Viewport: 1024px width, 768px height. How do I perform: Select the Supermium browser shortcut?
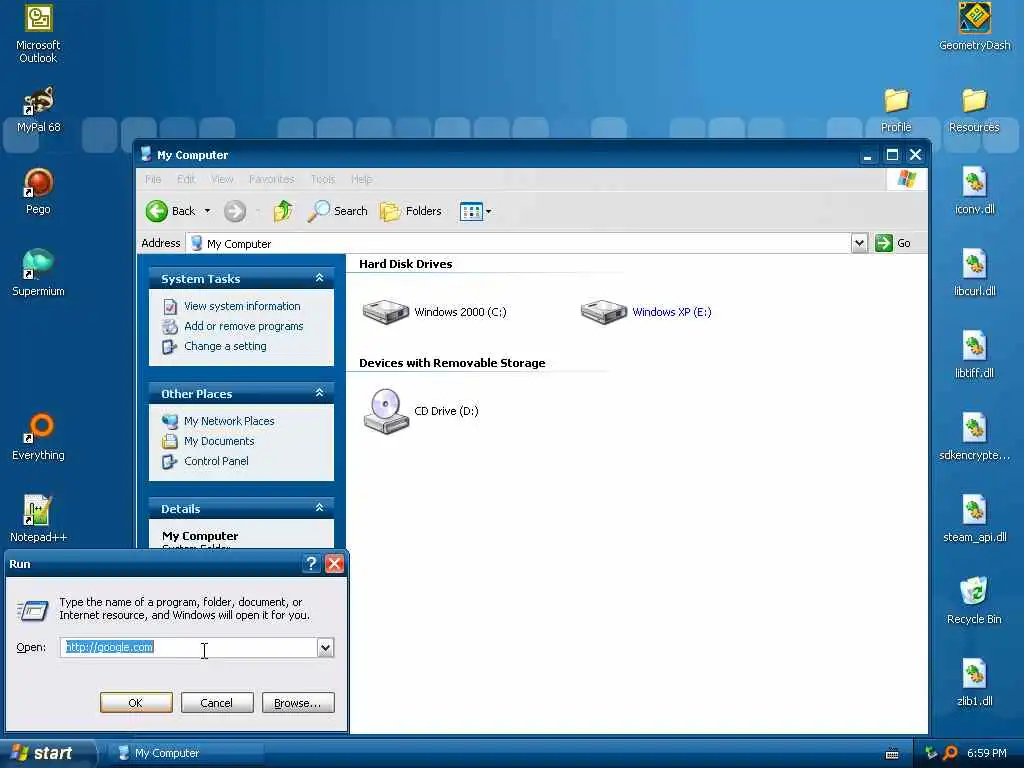38,273
